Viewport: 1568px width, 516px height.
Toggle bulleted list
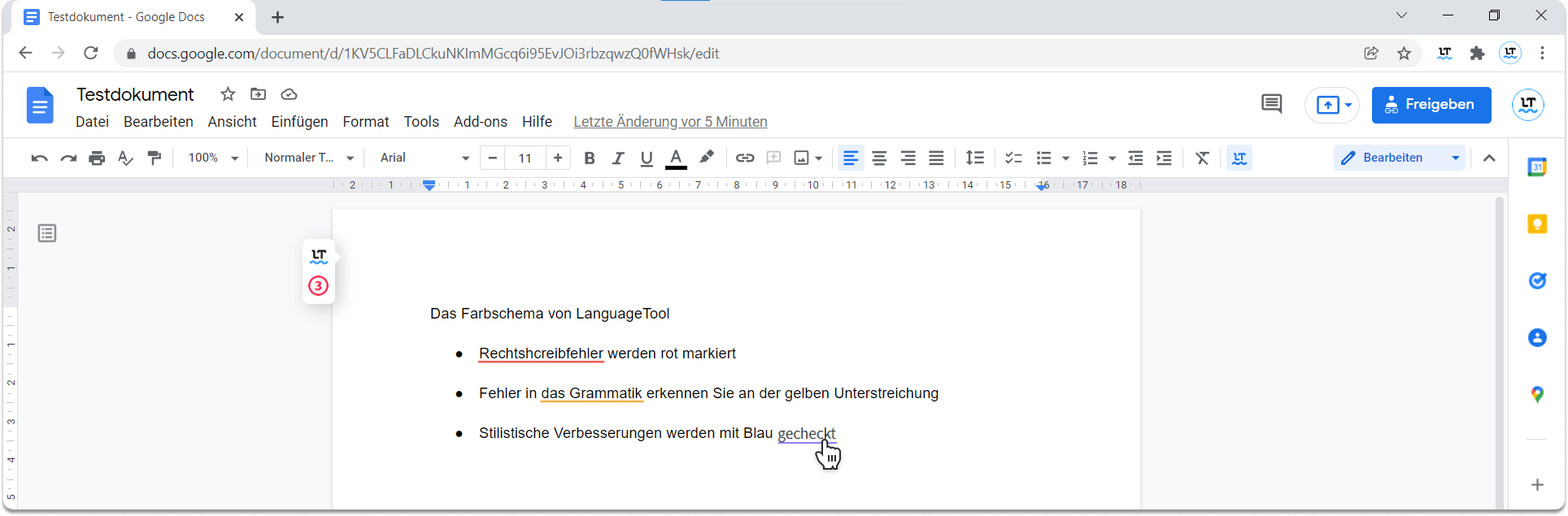click(1044, 158)
